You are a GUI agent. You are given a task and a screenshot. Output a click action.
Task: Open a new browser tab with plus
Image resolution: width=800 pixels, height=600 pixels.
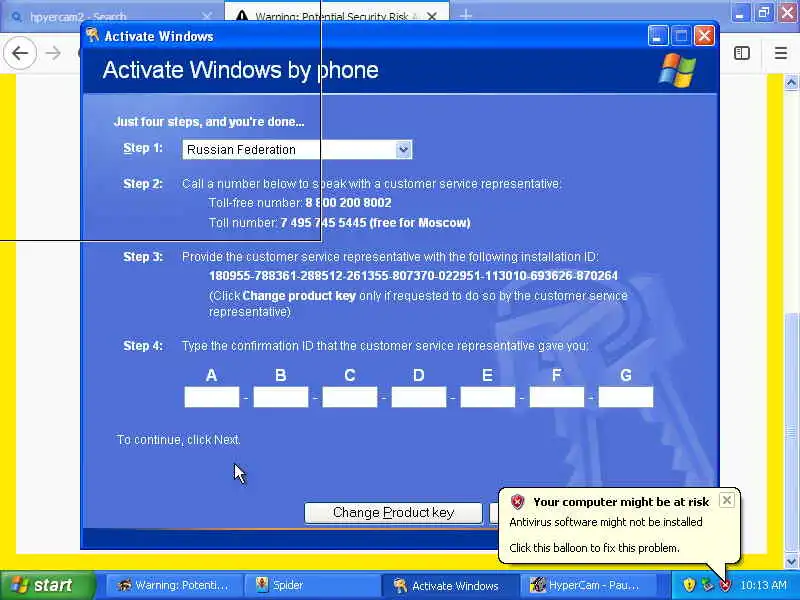pyautogui.click(x=466, y=15)
